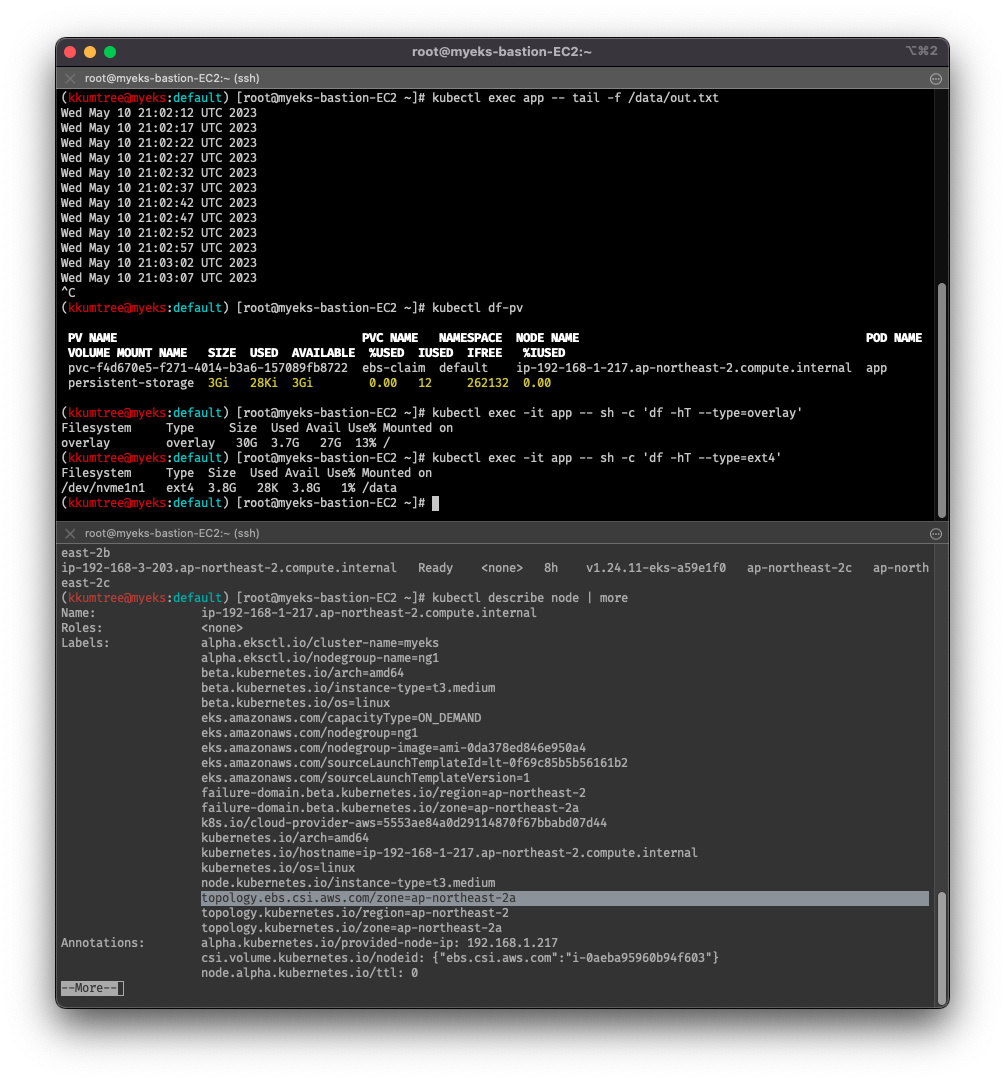Click the 'Ready' node status text
The width and height of the screenshot is (1005, 1082).
pyautogui.click(x=436, y=568)
